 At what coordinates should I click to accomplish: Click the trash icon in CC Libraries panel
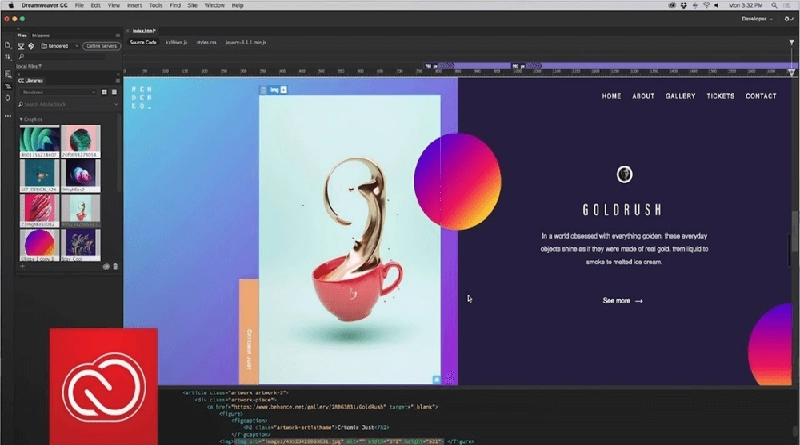coord(115,266)
